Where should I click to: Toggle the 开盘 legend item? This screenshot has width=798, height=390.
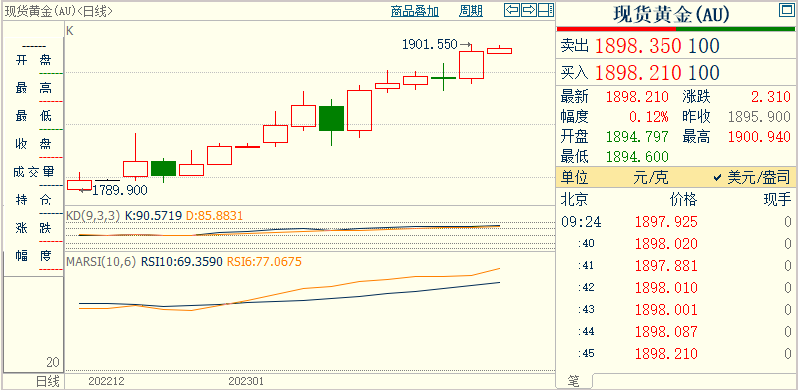tap(34, 61)
